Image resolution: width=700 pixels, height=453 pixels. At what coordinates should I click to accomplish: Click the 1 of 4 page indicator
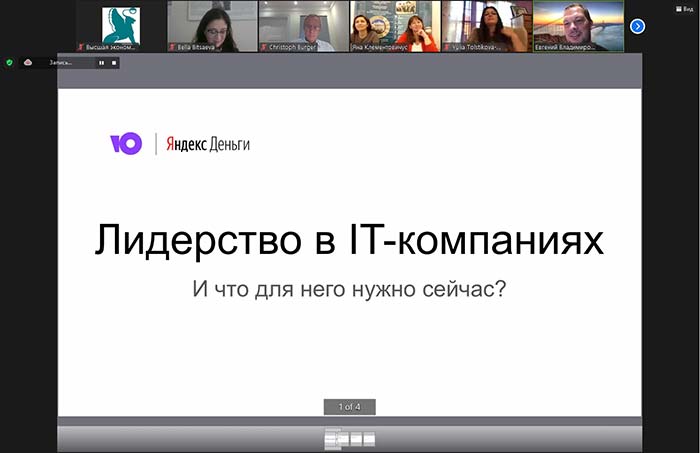coord(350,407)
